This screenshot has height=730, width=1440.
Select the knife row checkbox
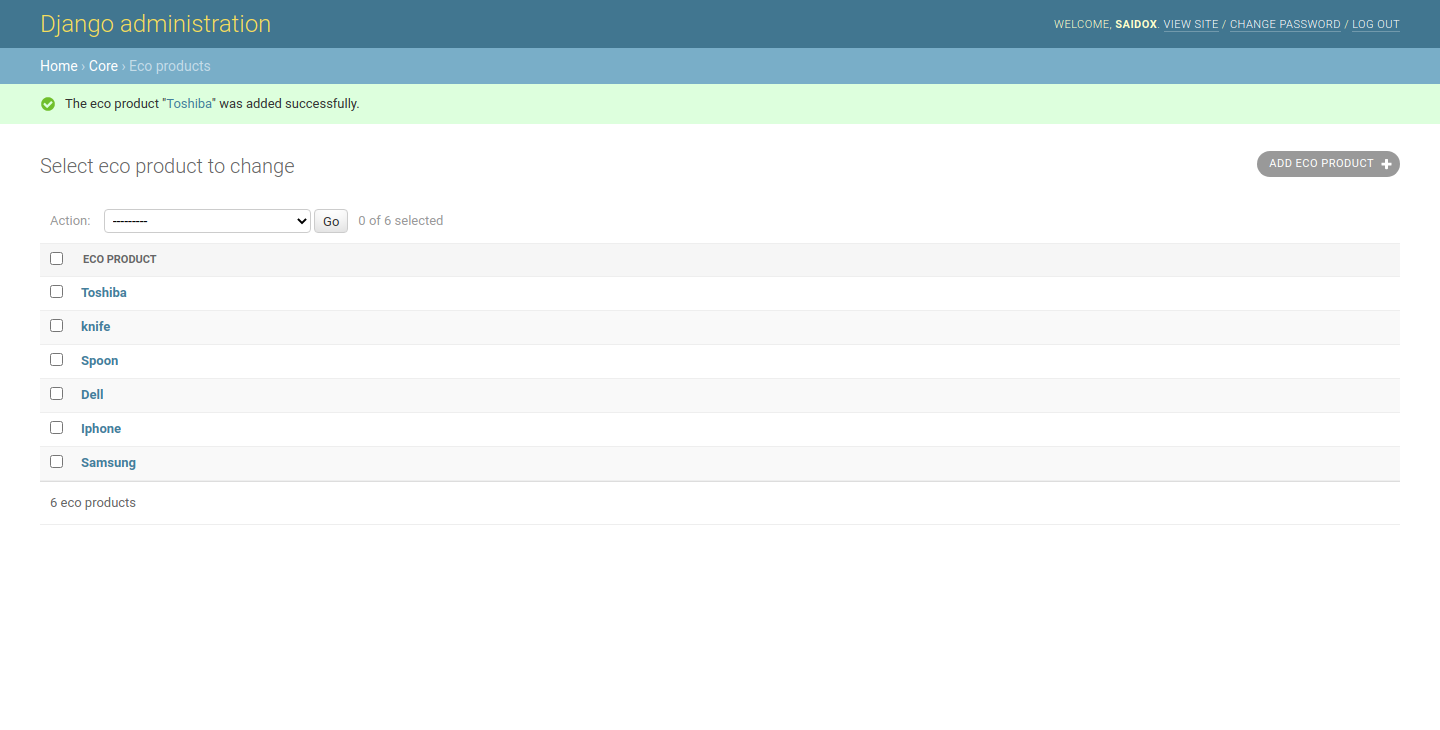pos(57,326)
